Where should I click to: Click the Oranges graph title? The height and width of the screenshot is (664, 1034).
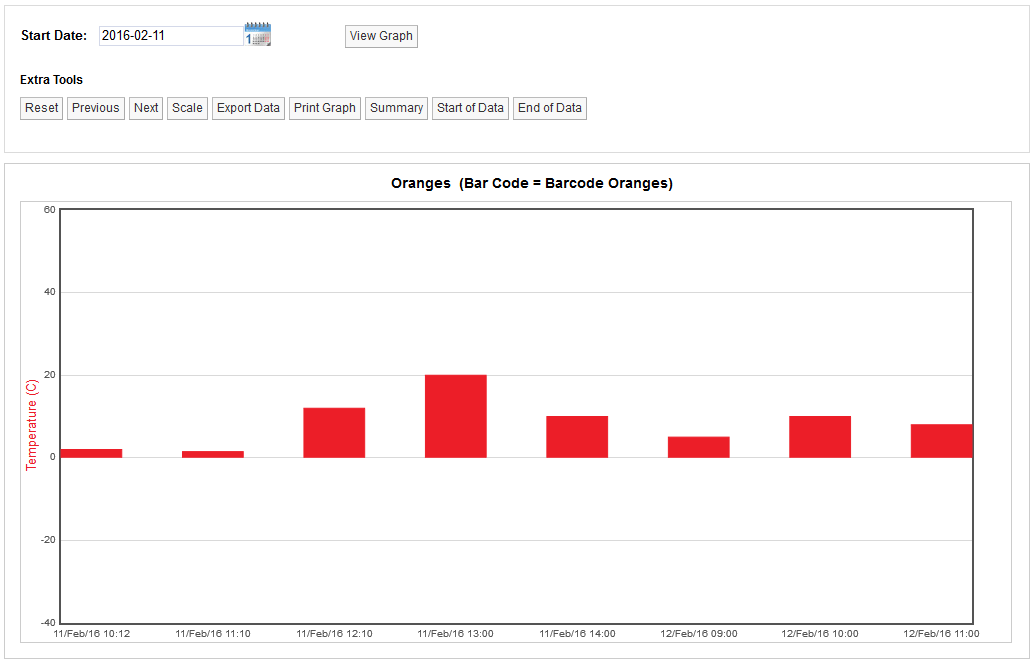click(x=531, y=184)
